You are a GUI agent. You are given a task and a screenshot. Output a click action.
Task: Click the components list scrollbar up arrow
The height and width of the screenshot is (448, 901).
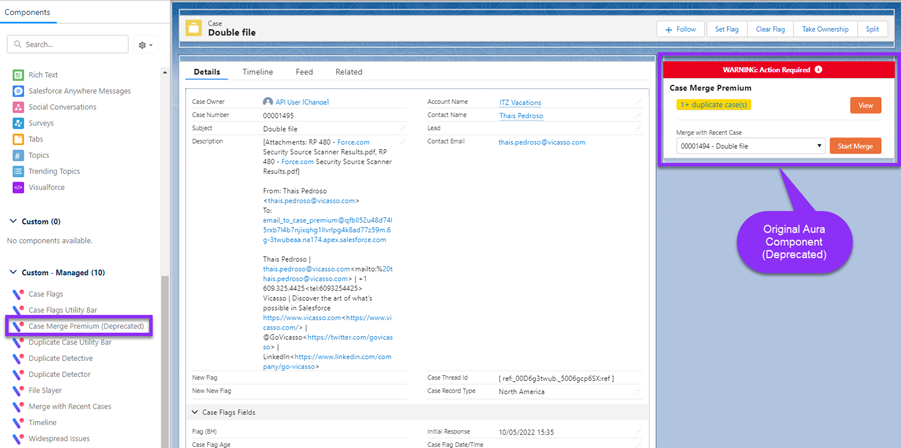[x=165, y=73]
